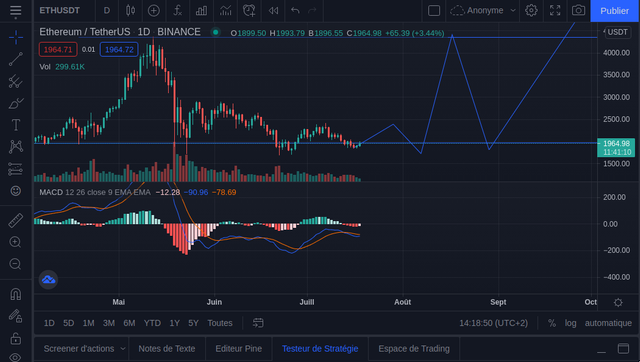Screen dimensions: 640x362
Task: Select the brush drawing tool
Action: [16, 103]
